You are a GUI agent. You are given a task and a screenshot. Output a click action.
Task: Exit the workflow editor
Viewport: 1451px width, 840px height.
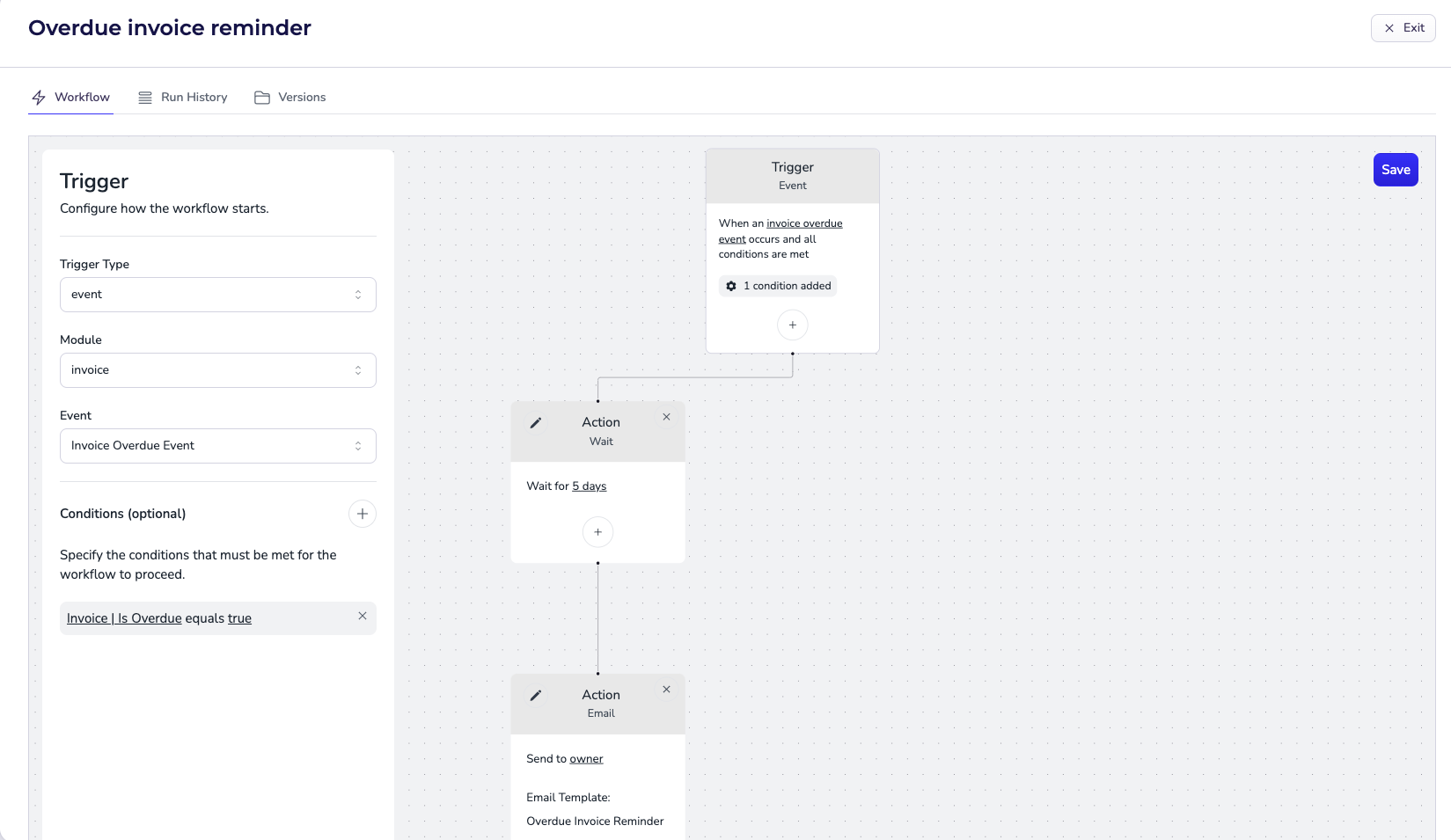[x=1403, y=28]
